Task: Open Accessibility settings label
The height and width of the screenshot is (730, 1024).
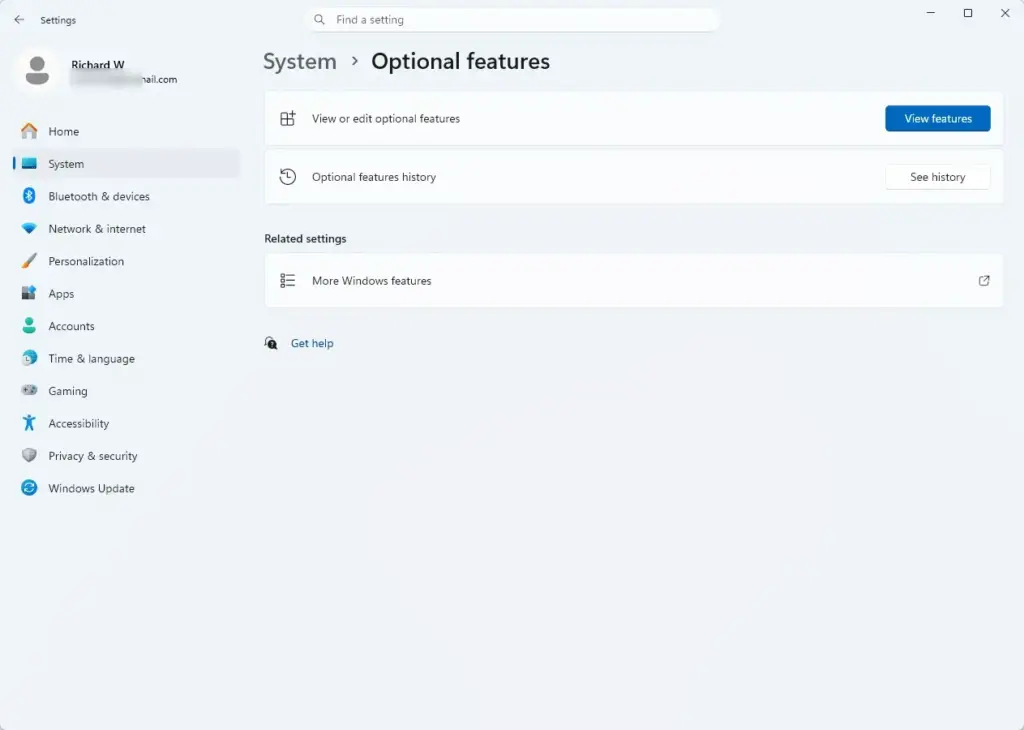Action: tap(78, 423)
